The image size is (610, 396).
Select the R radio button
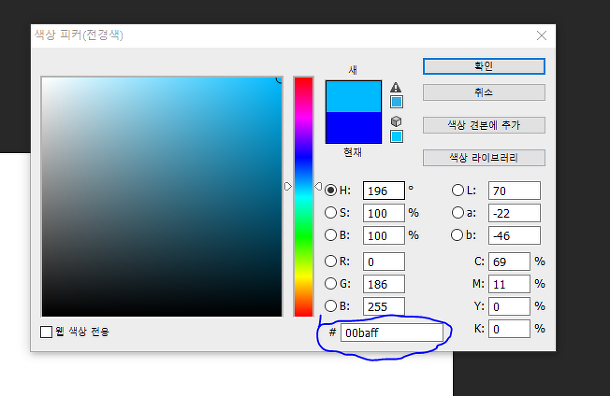[x=331, y=261]
